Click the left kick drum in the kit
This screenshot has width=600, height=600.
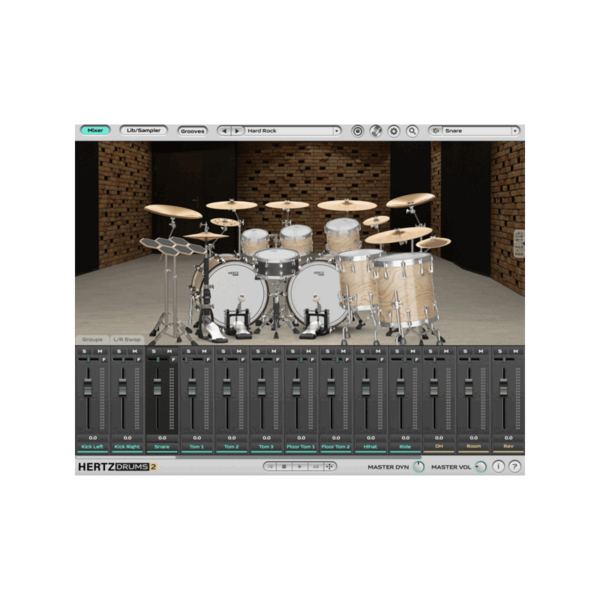pyautogui.click(x=233, y=293)
